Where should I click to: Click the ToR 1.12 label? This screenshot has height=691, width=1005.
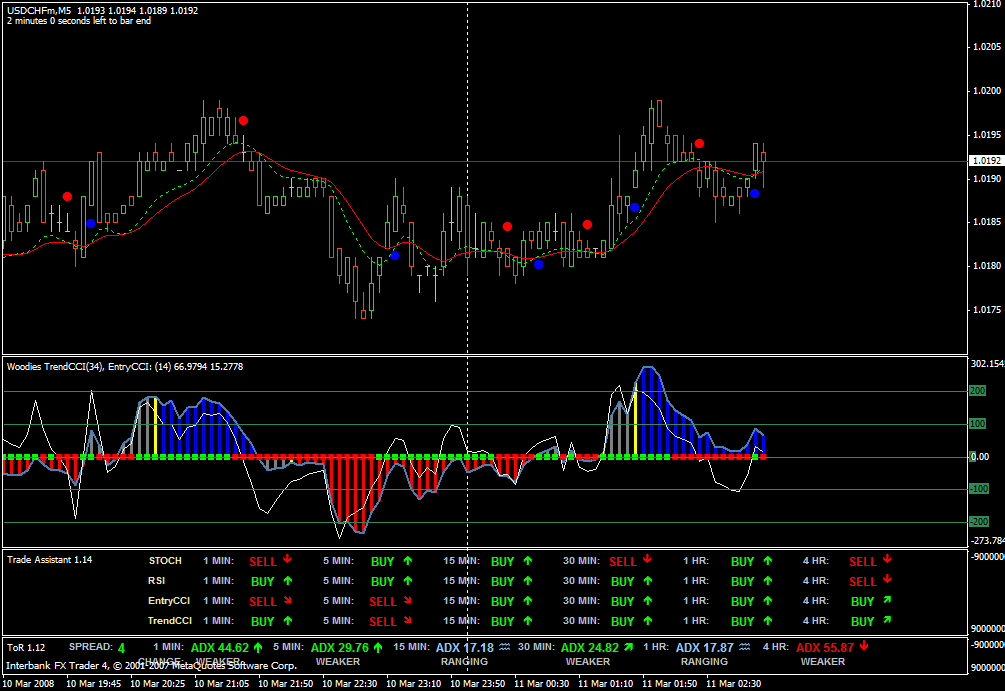click(x=26, y=647)
